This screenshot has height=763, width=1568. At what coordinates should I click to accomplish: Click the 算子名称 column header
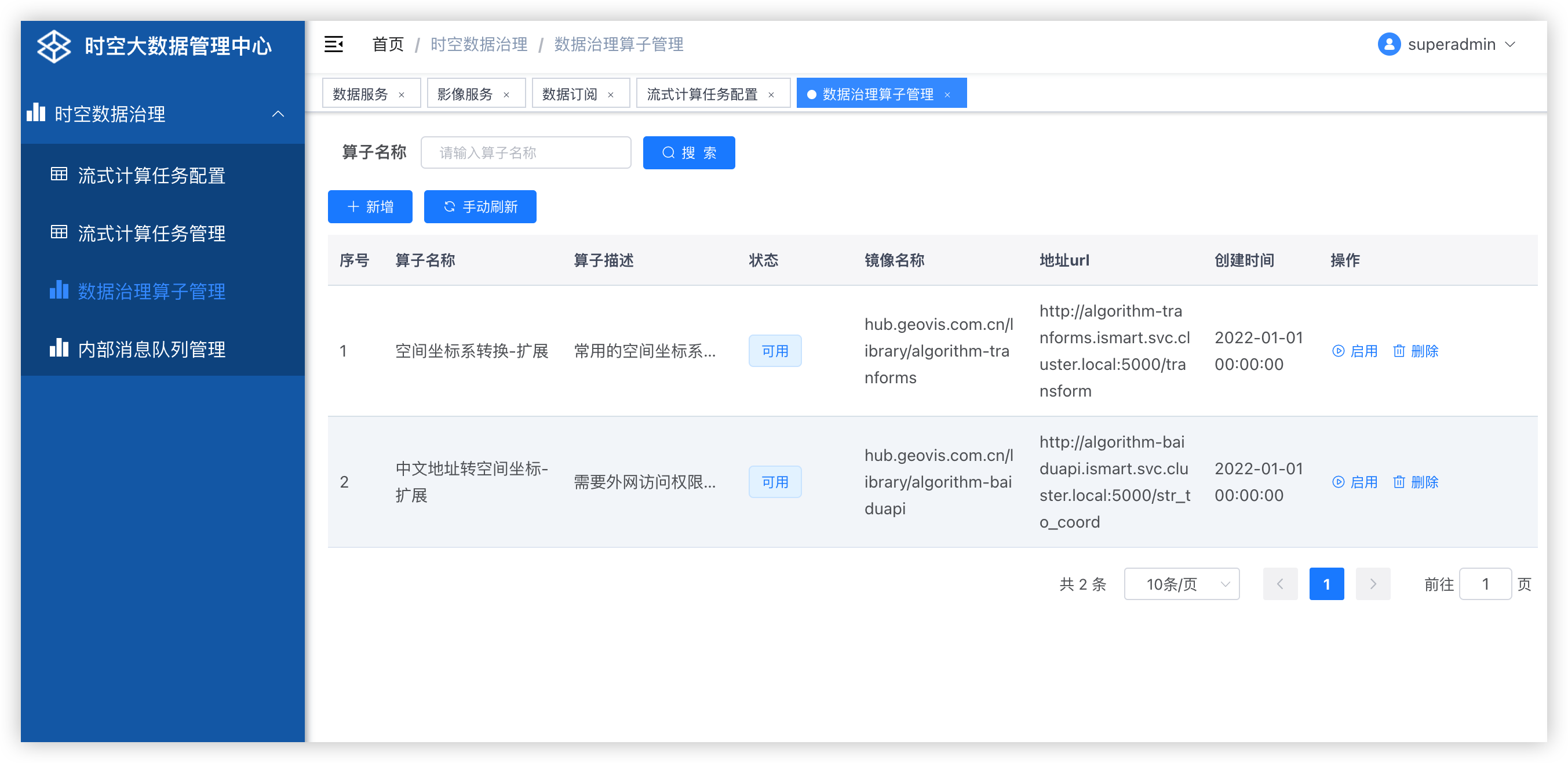click(x=425, y=261)
